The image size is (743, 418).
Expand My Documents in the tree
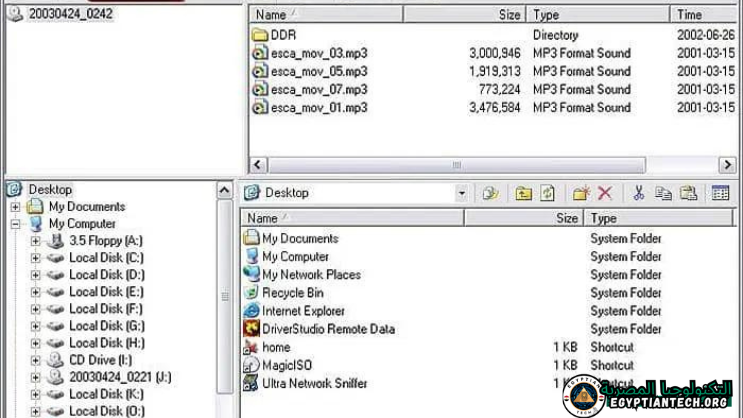[x=15, y=207]
